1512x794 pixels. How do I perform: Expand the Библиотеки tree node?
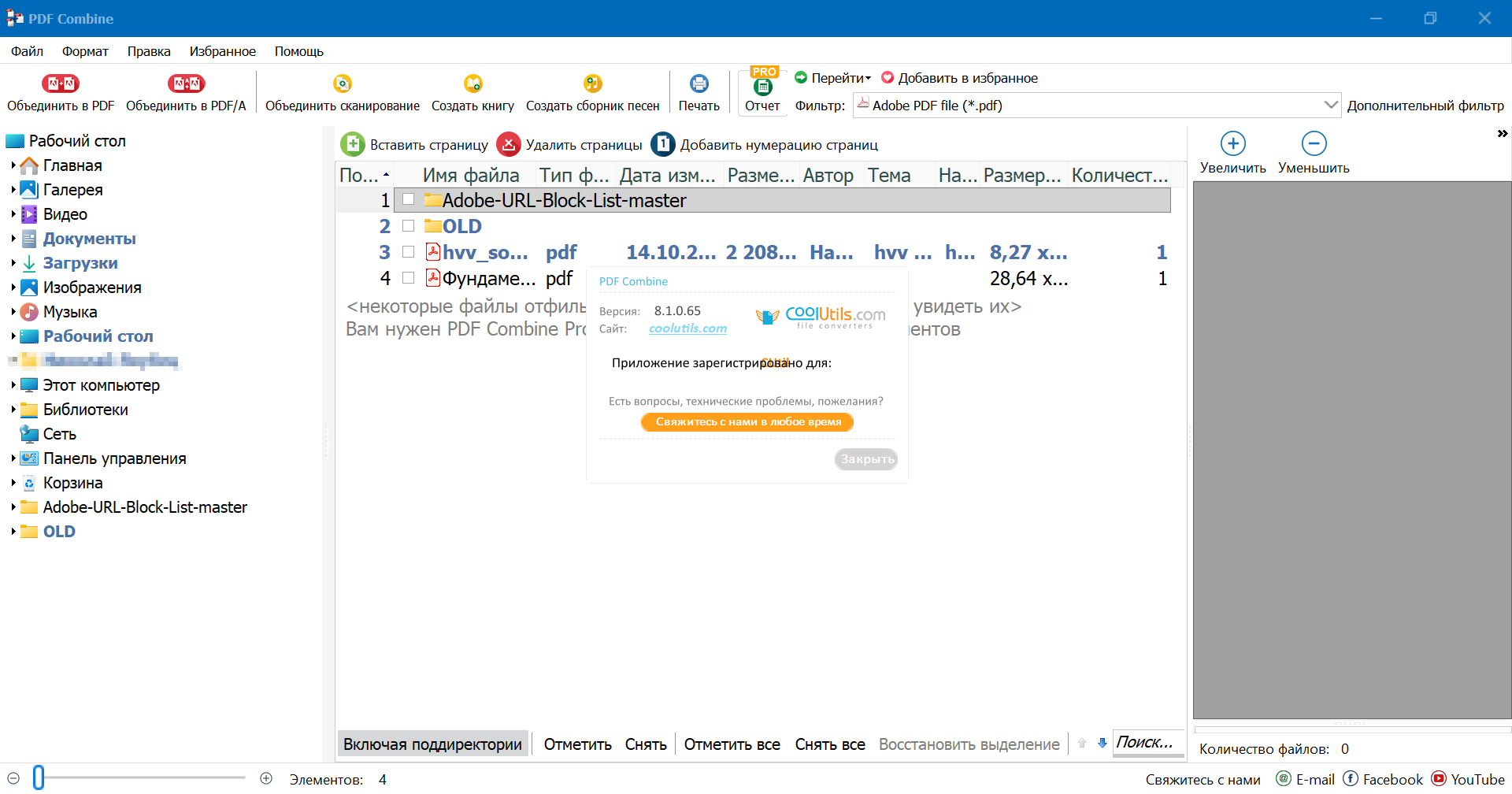tap(13, 410)
